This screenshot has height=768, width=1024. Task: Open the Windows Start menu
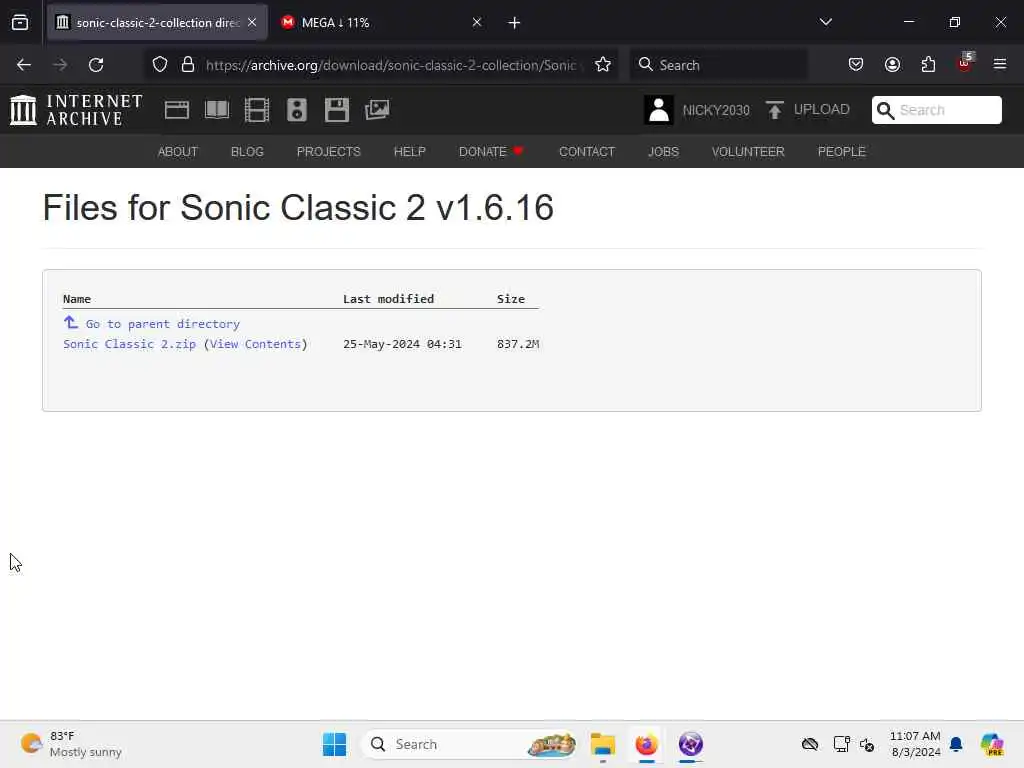click(x=334, y=744)
